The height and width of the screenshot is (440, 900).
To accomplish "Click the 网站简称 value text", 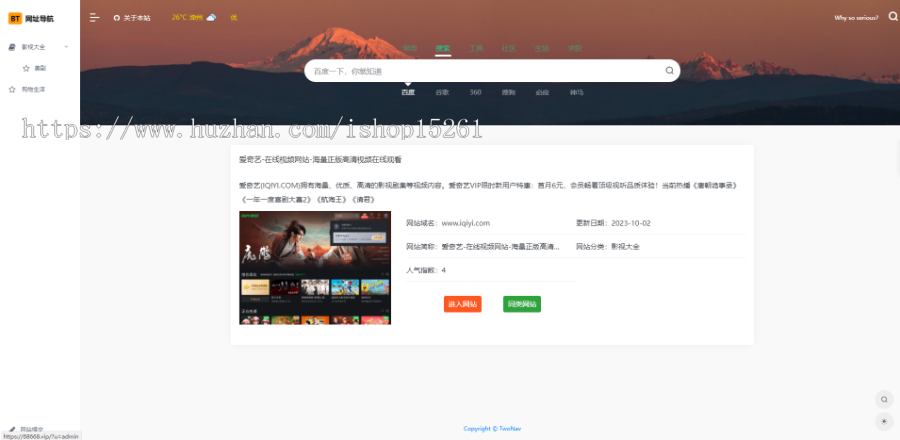I will click(500, 247).
